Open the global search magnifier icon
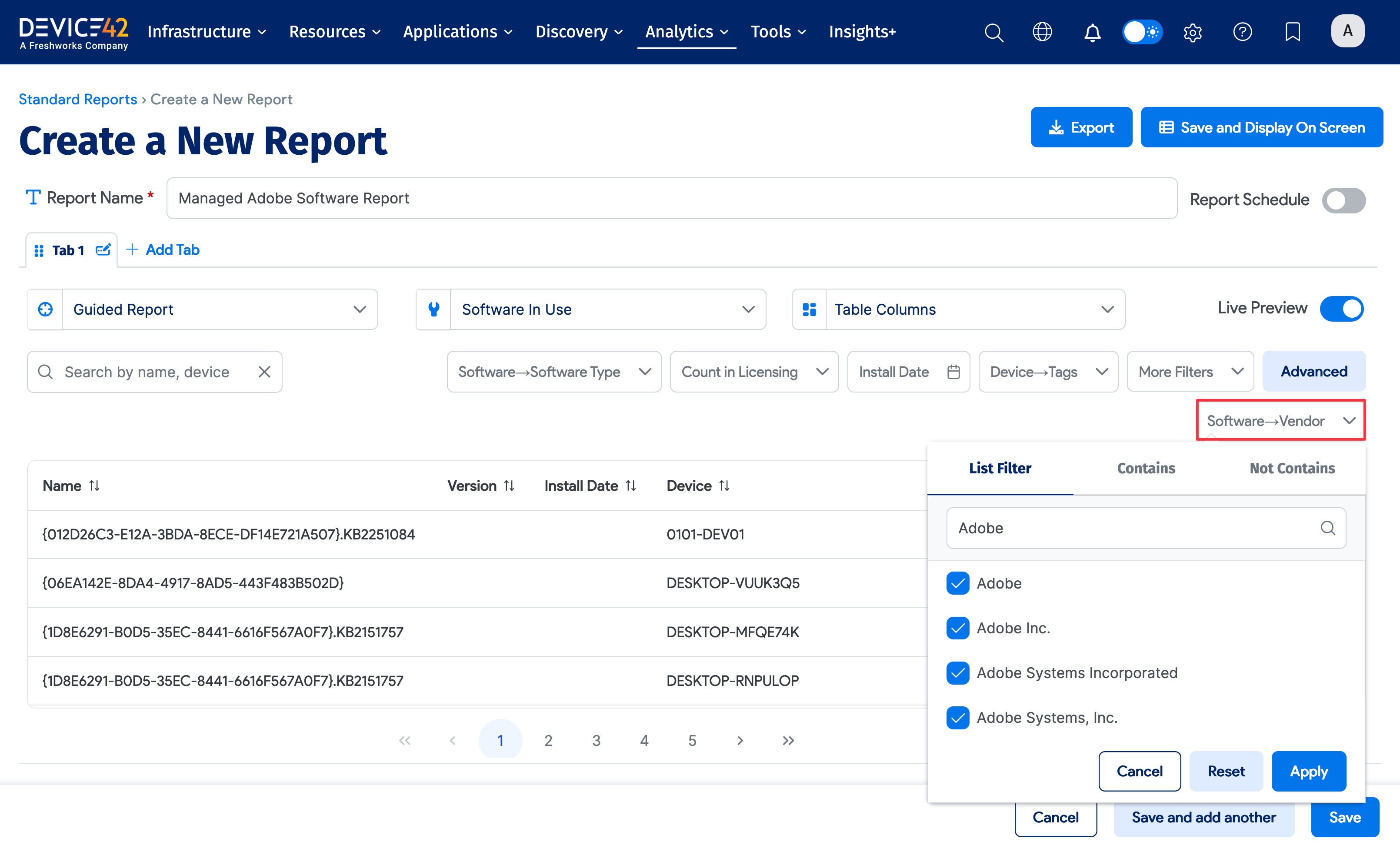Viewport: 1400px width, 845px height. pyautogui.click(x=994, y=32)
